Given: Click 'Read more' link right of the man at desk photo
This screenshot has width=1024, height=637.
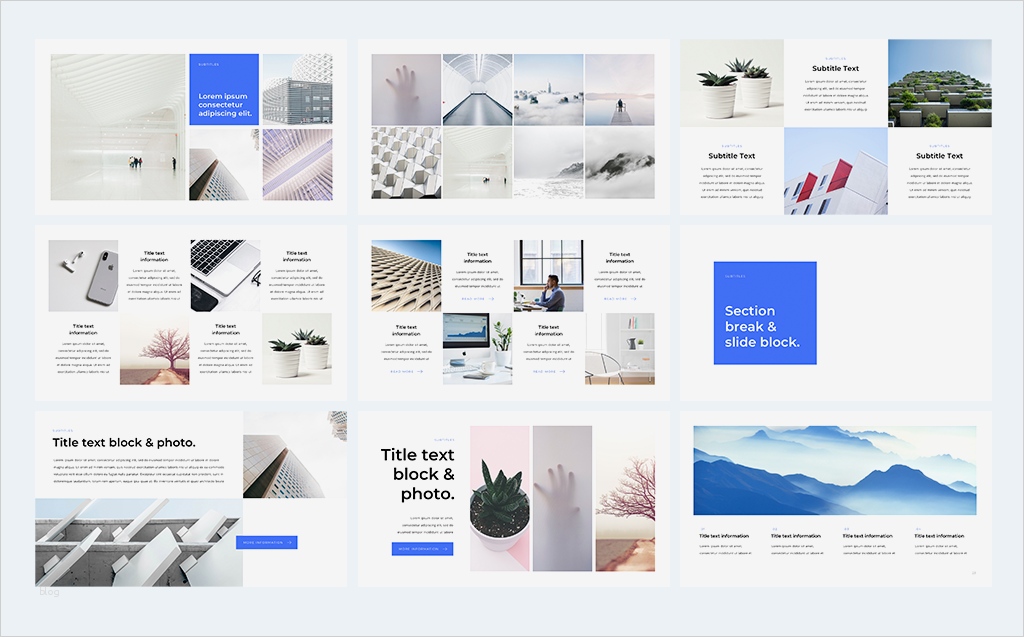Looking at the screenshot, I should point(620,299).
